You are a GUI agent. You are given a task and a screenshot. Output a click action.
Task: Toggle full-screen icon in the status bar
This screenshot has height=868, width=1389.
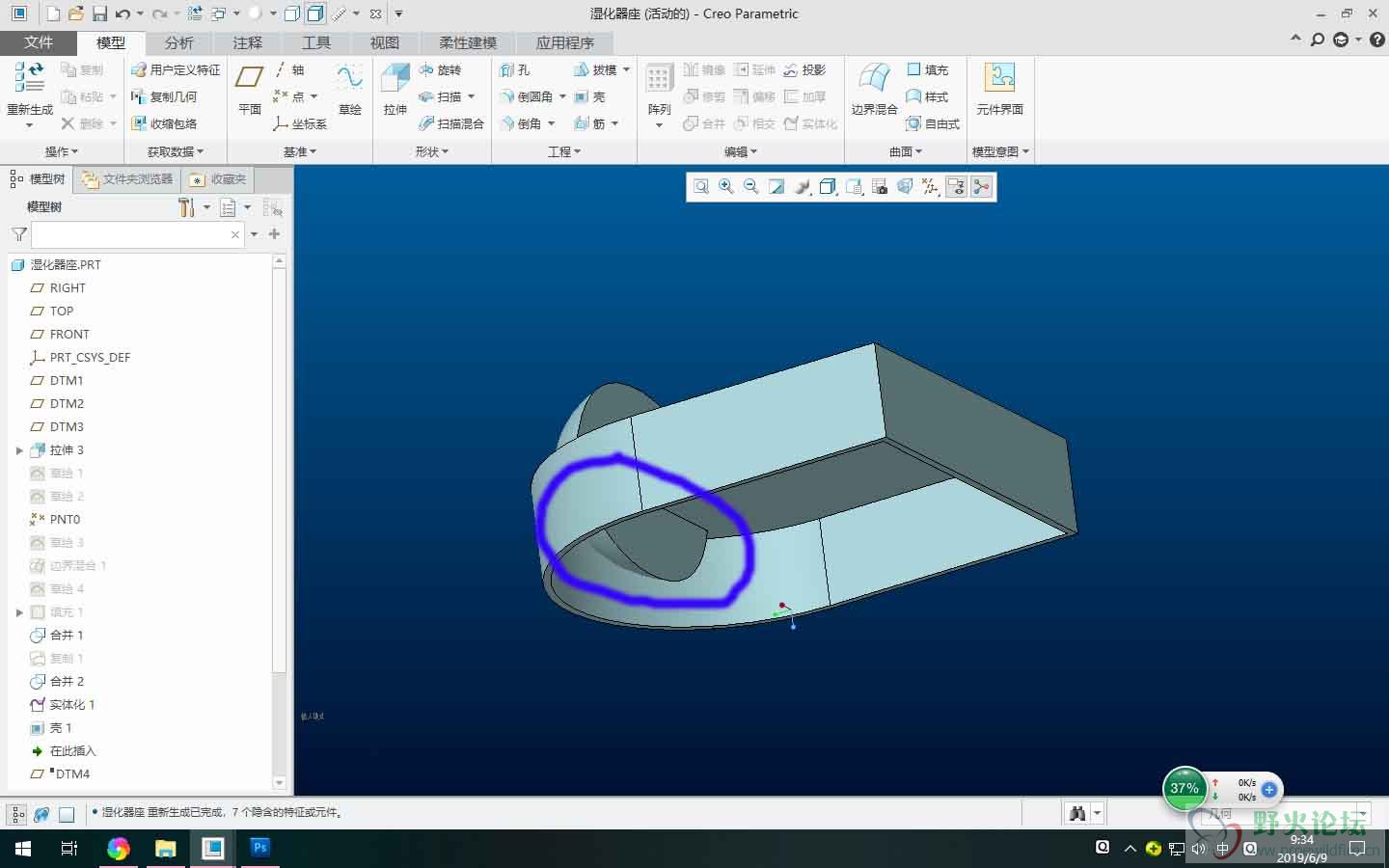pos(67,814)
